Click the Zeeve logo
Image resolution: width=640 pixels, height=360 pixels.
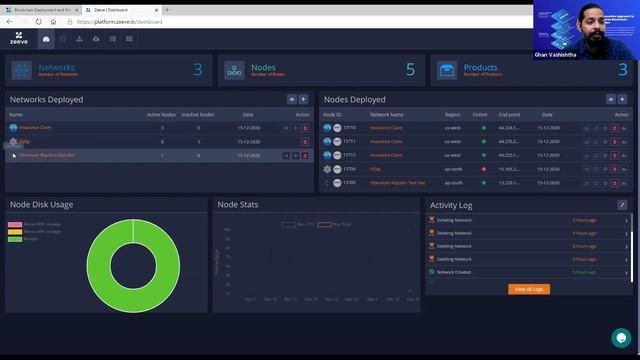point(19,38)
